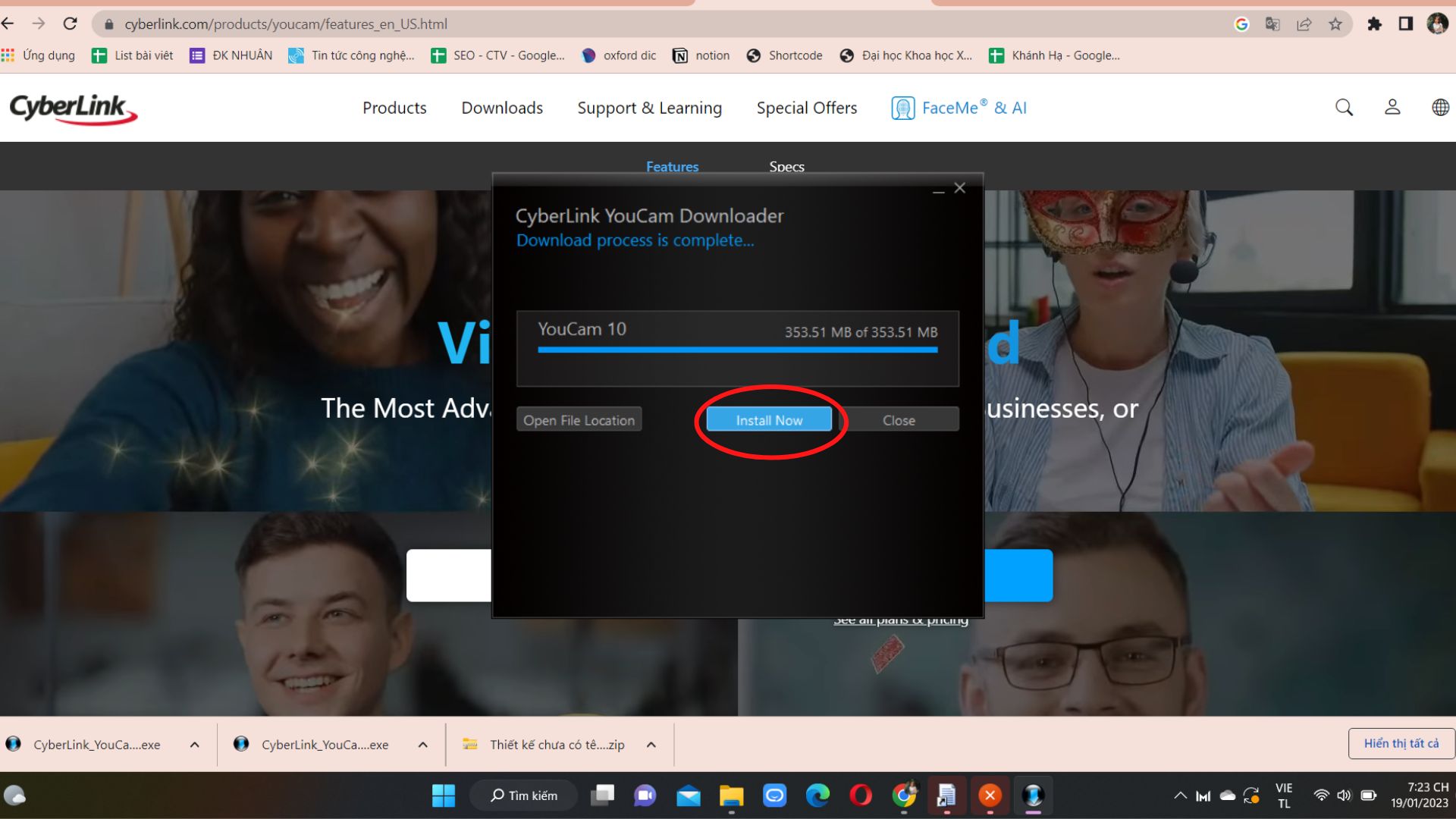This screenshot has width=1456, height=819.
Task: Click the translate page icon
Action: (x=1272, y=24)
